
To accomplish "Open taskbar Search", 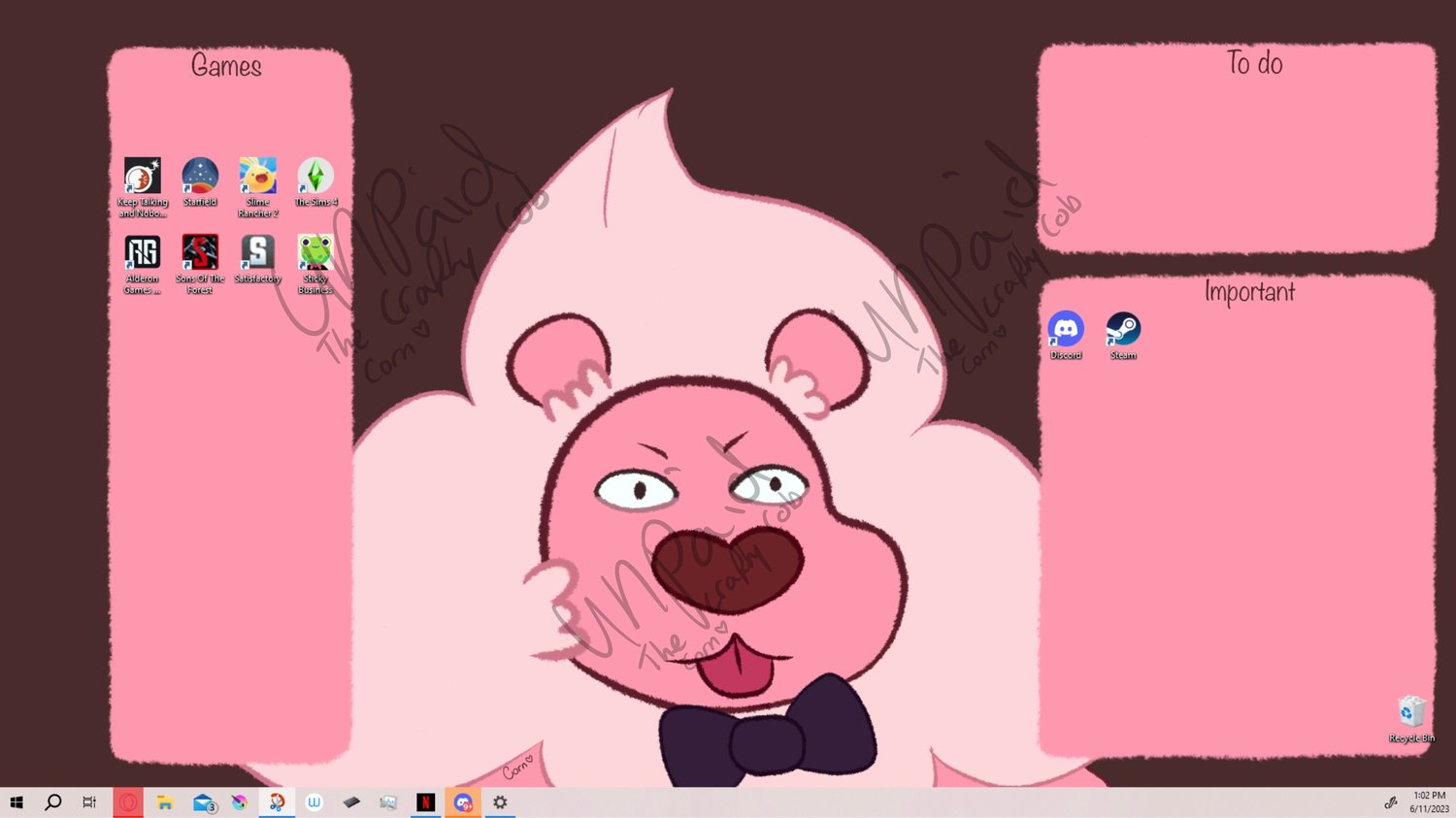I will click(x=53, y=802).
